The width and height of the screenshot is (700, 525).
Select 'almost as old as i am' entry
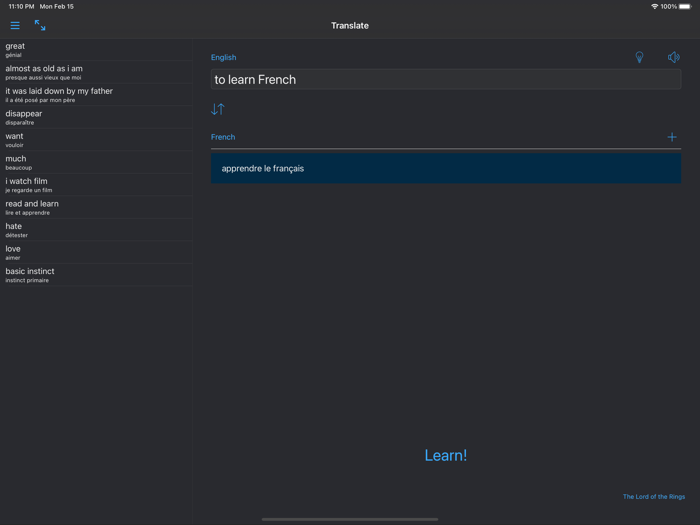(x=96, y=73)
